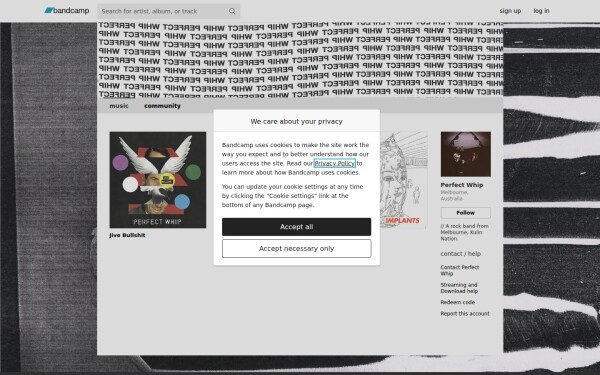Image resolution: width=600 pixels, height=375 pixels.
Task: Focus the artist, album, or track search field
Action: click(x=168, y=11)
